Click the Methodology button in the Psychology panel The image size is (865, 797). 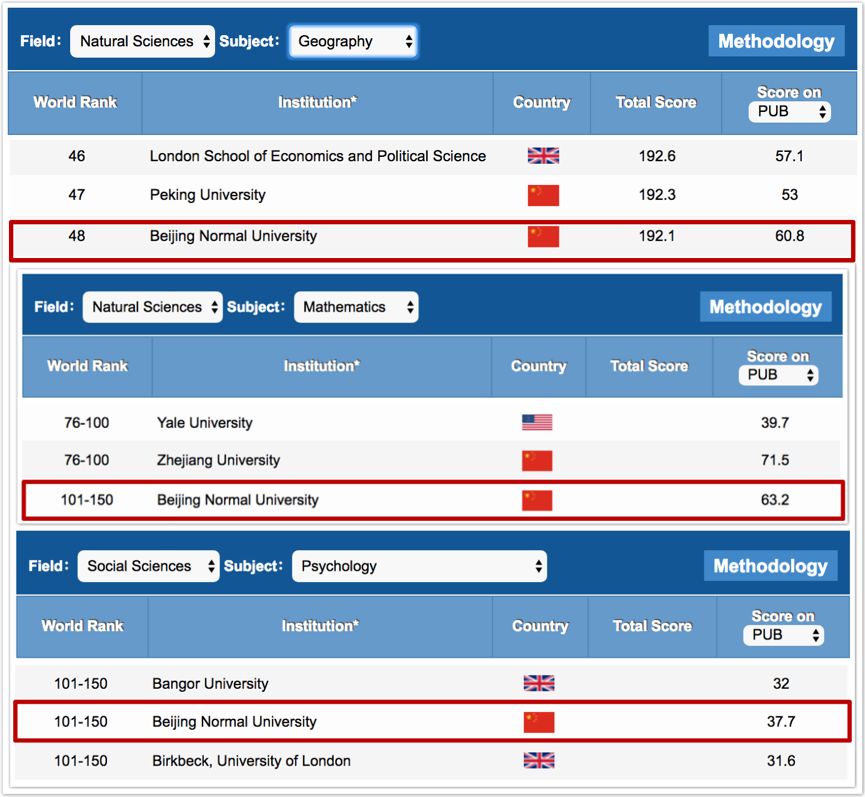point(771,565)
